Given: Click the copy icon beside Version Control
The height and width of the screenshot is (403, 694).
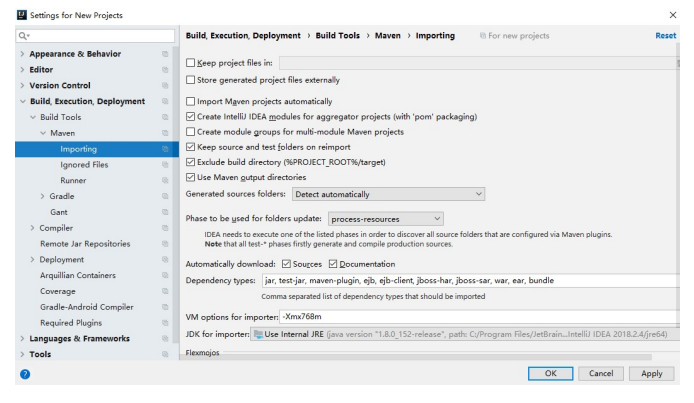Looking at the screenshot, I should coord(165,85).
